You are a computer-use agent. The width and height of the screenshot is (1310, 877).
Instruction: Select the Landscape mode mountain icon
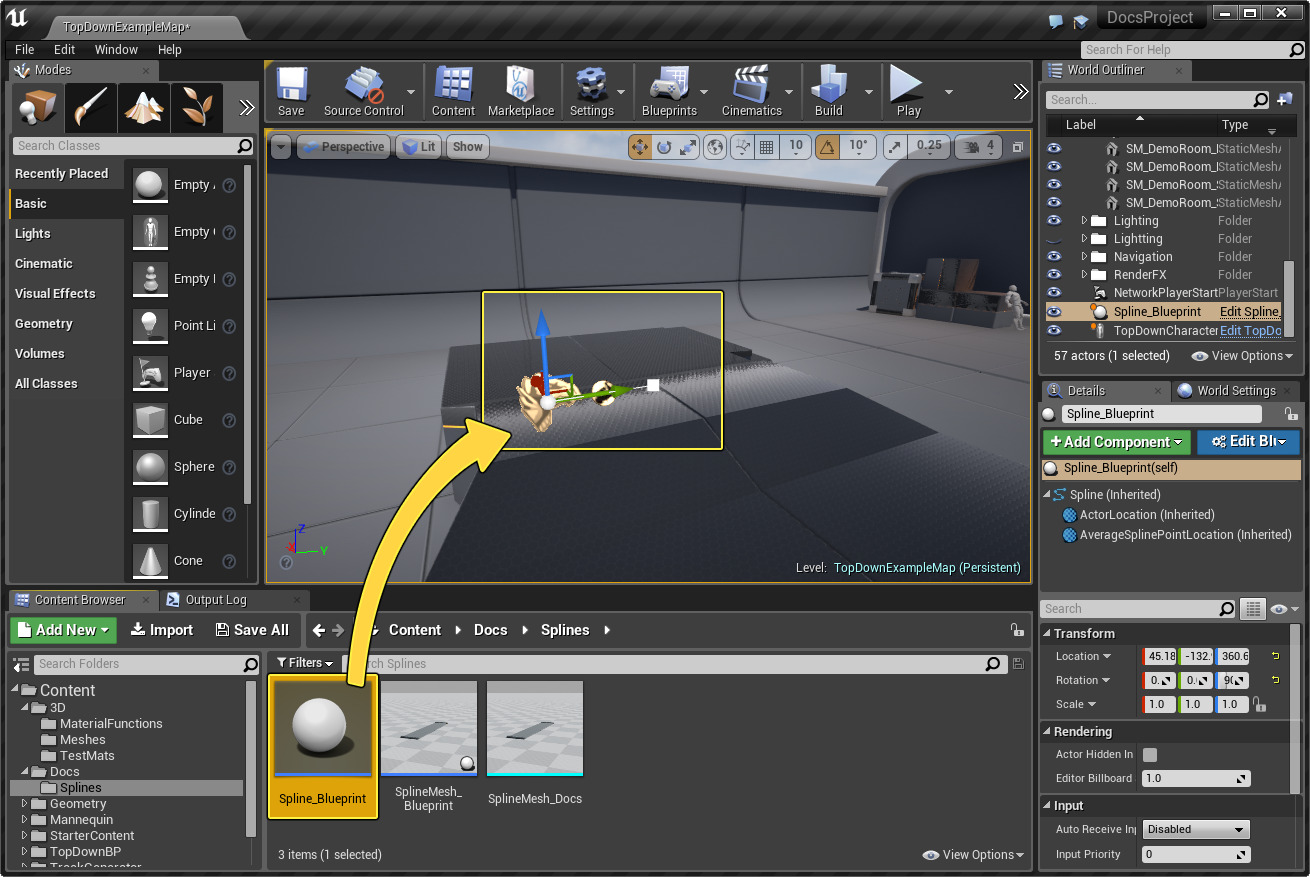[x=144, y=106]
